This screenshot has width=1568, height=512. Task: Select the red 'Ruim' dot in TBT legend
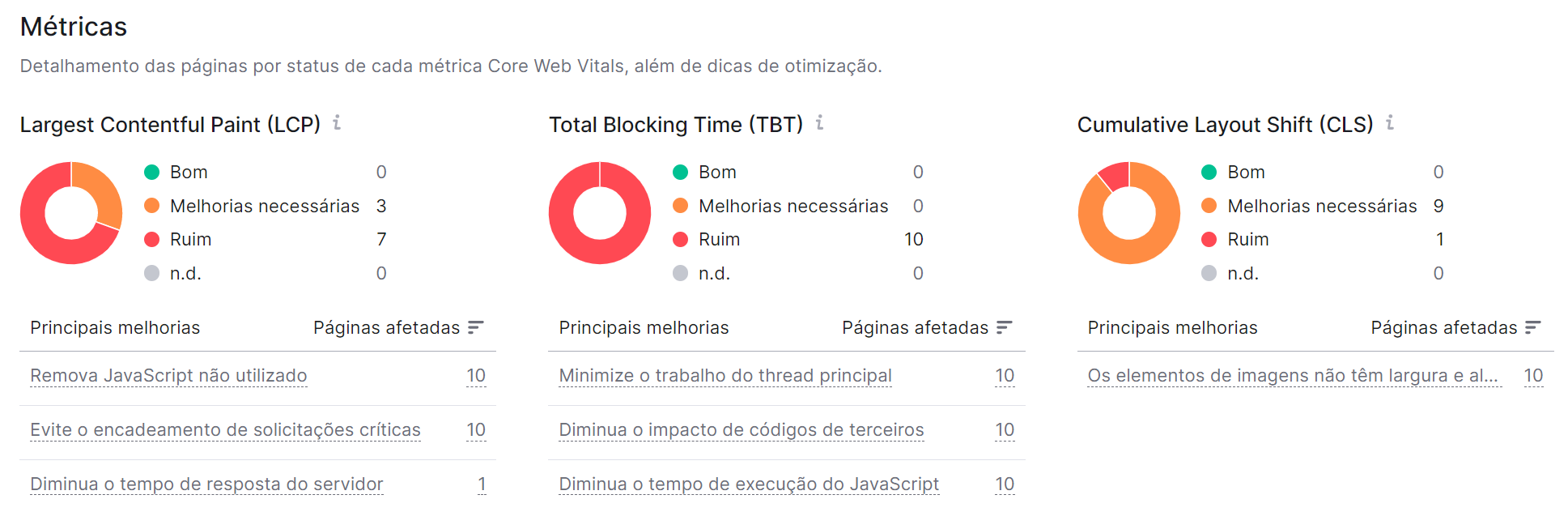click(x=680, y=239)
